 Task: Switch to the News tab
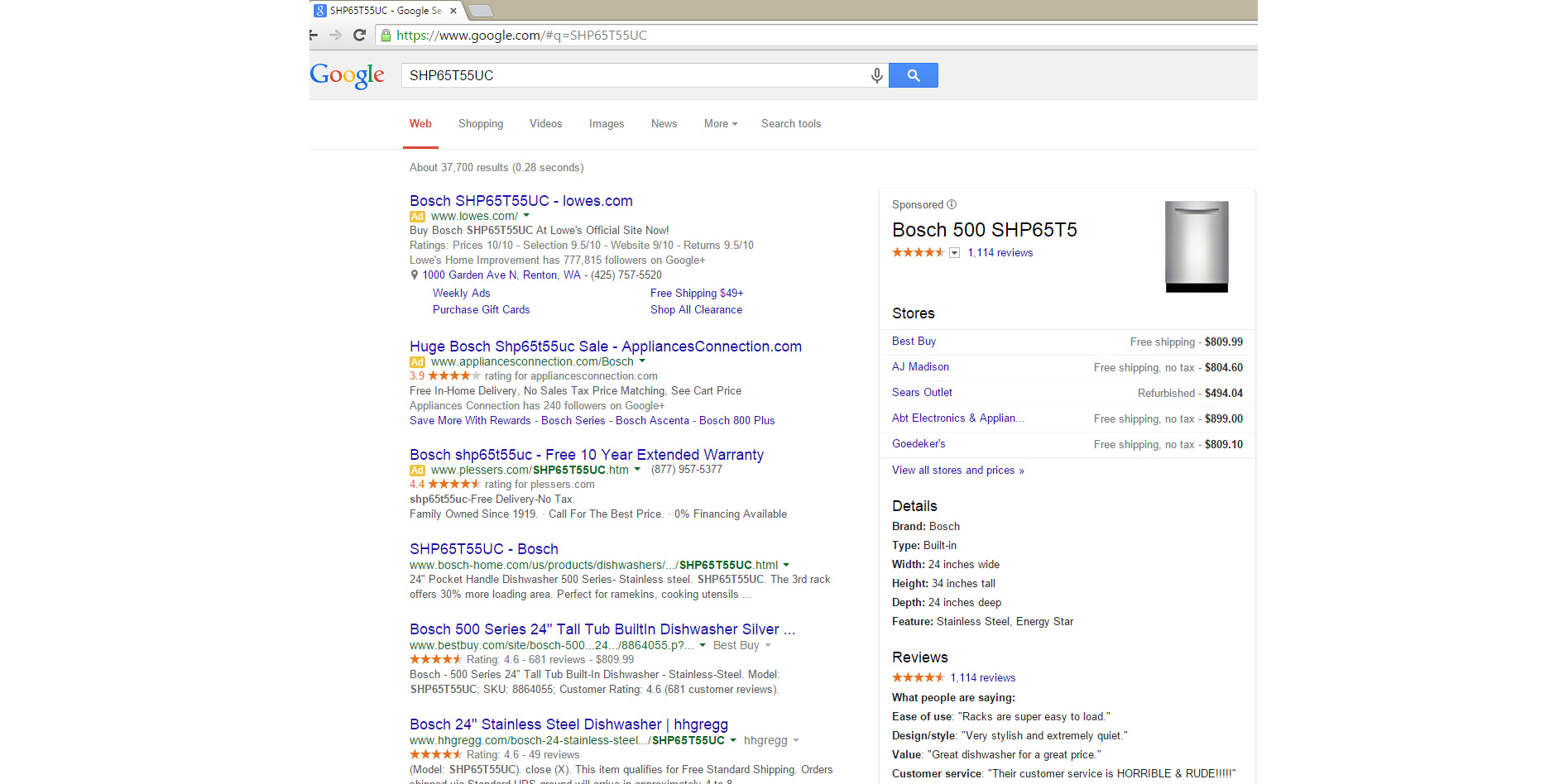(664, 124)
